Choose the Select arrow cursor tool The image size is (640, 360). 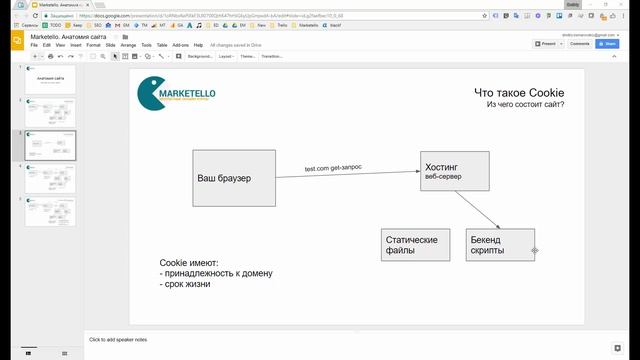115,56
